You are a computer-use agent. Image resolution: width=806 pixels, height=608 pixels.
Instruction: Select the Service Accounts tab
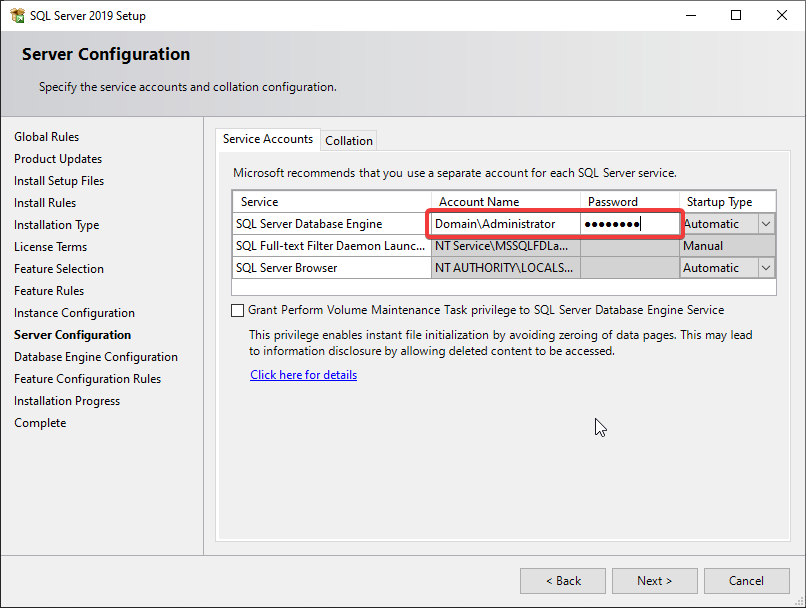coord(268,139)
